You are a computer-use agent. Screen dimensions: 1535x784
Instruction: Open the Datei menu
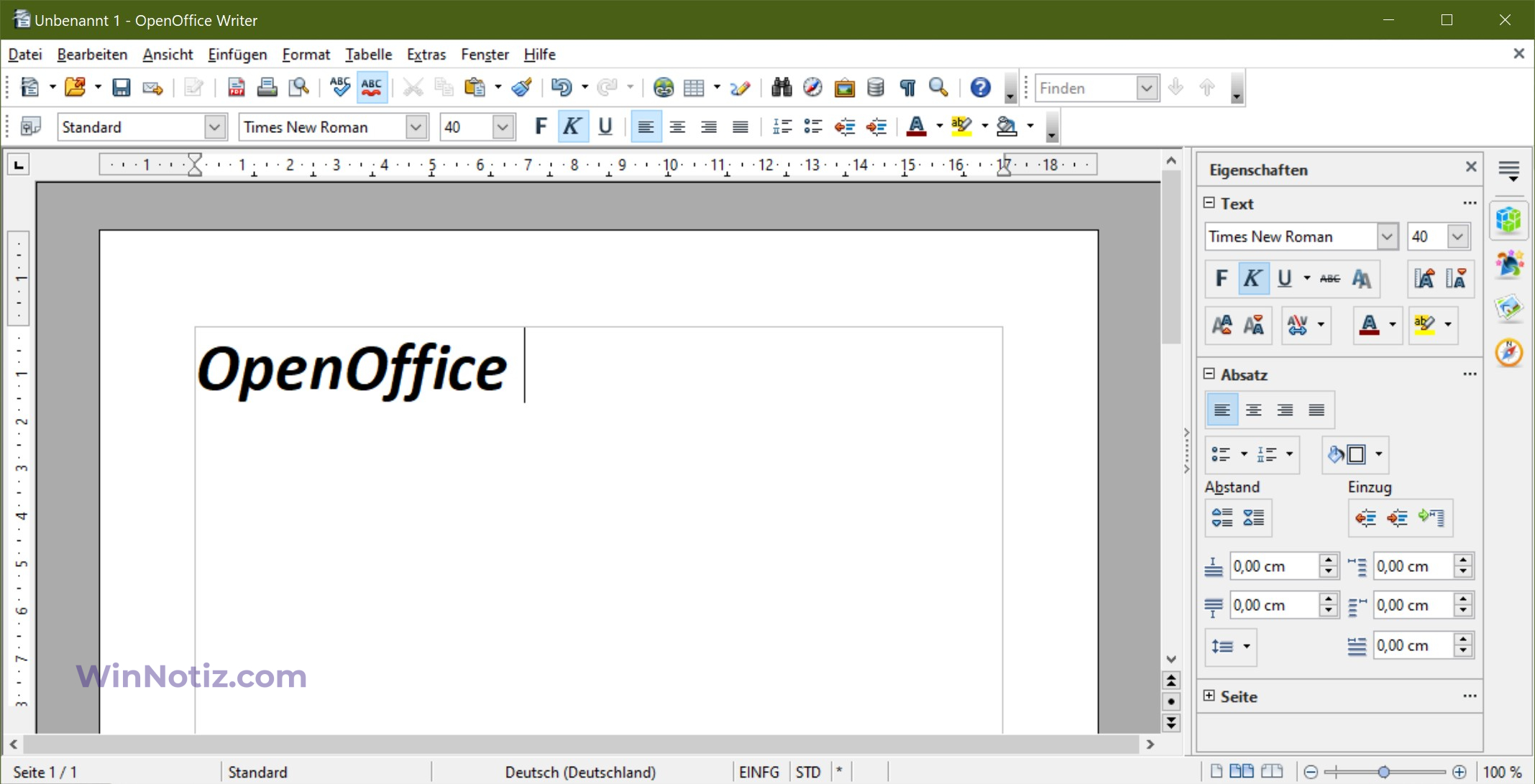(26, 55)
